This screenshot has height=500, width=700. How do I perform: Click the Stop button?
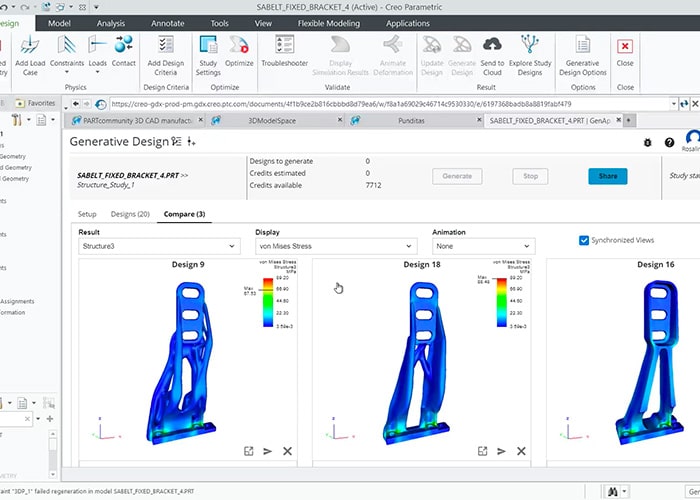tap(530, 176)
